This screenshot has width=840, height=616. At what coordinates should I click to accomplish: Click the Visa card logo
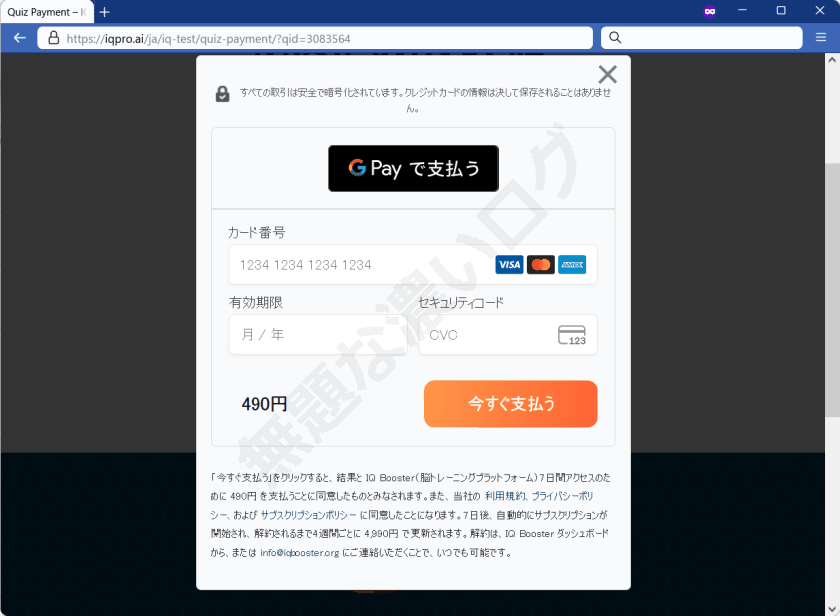(x=509, y=265)
